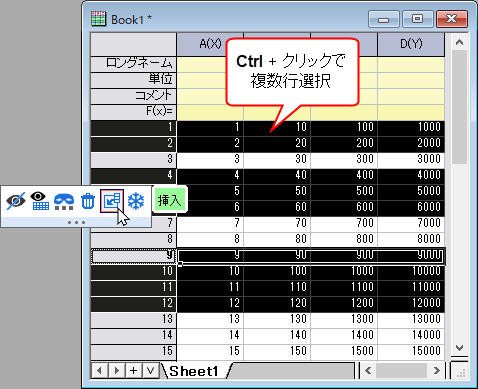Click cell containing 15000
Screen dimensions: 478x389
click(x=411, y=352)
